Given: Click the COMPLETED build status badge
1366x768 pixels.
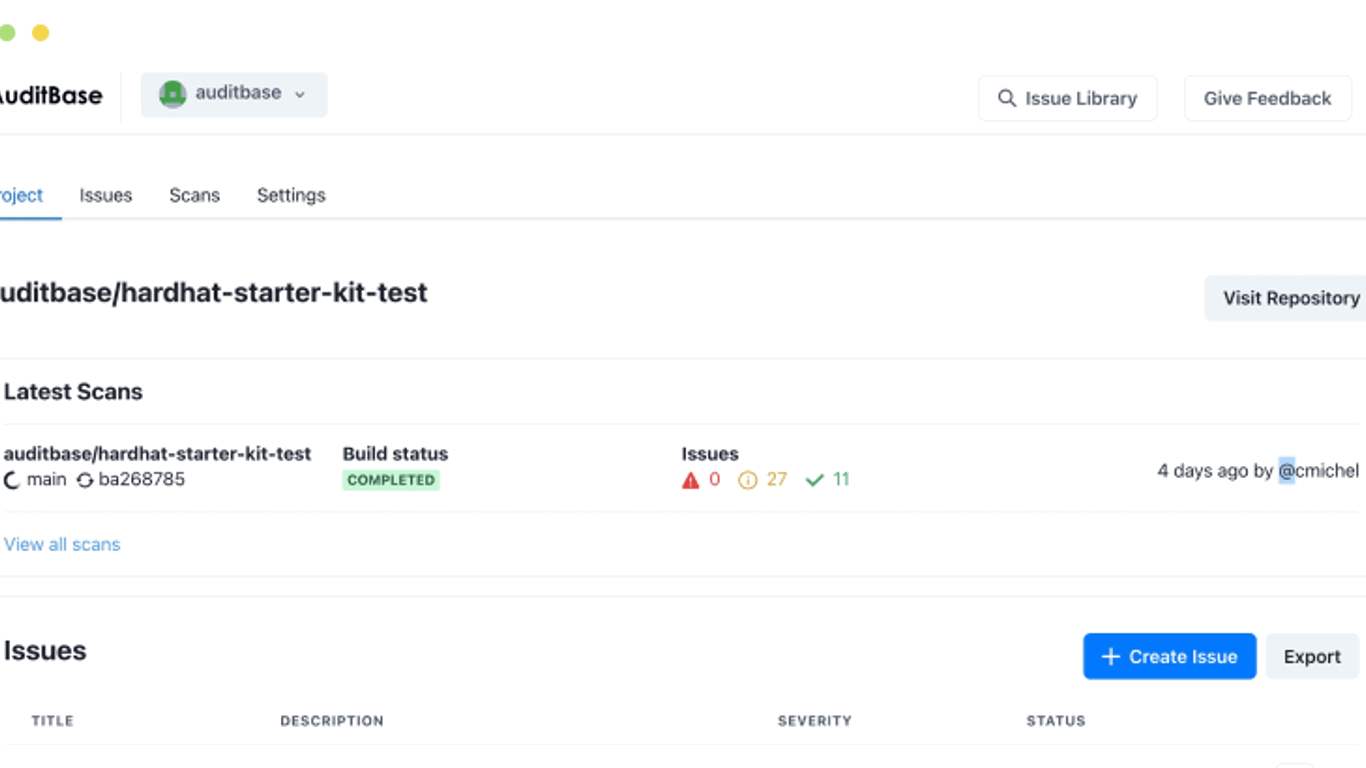Looking at the screenshot, I should click(x=391, y=480).
